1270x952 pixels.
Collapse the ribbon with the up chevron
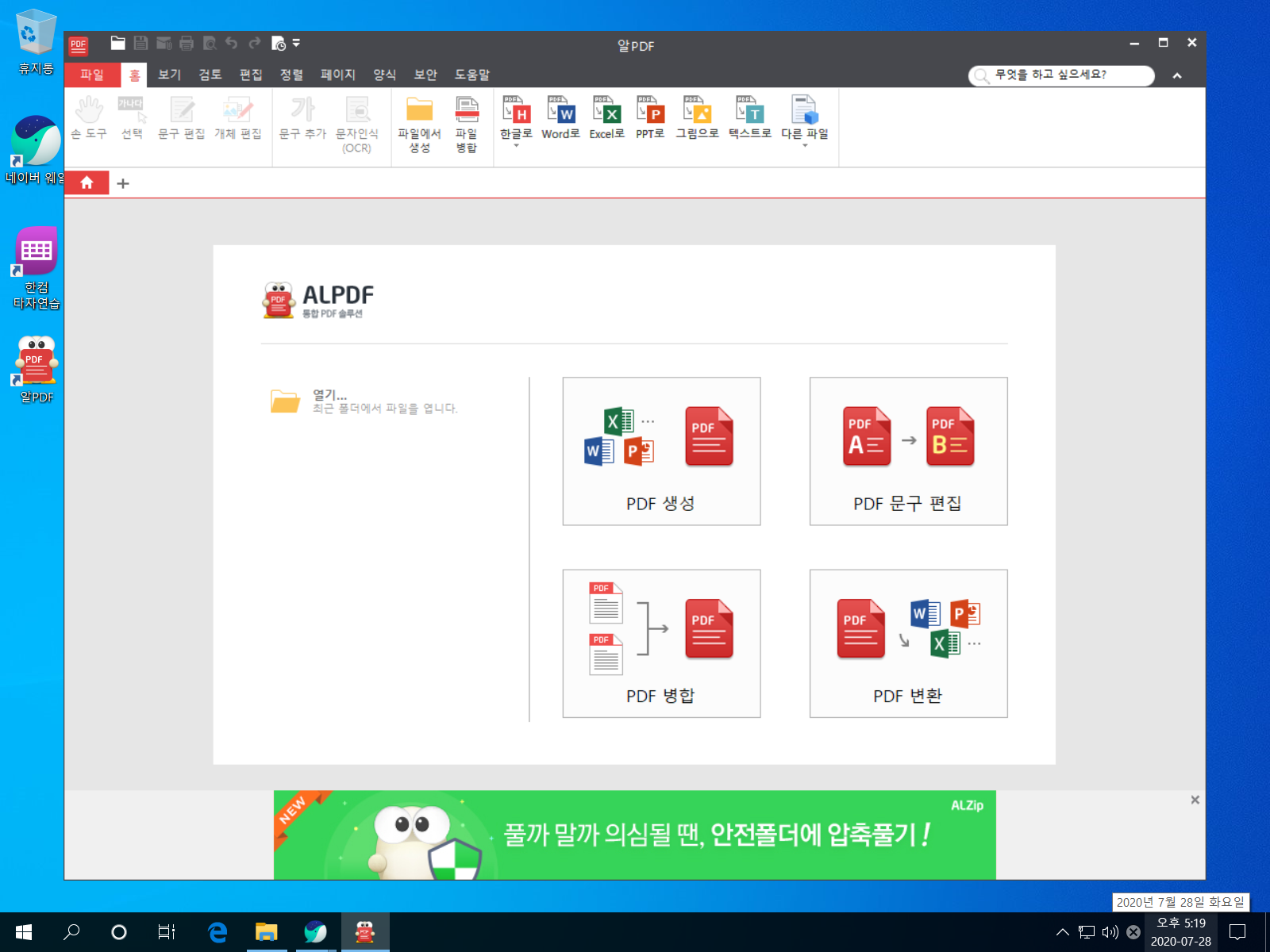1177,75
